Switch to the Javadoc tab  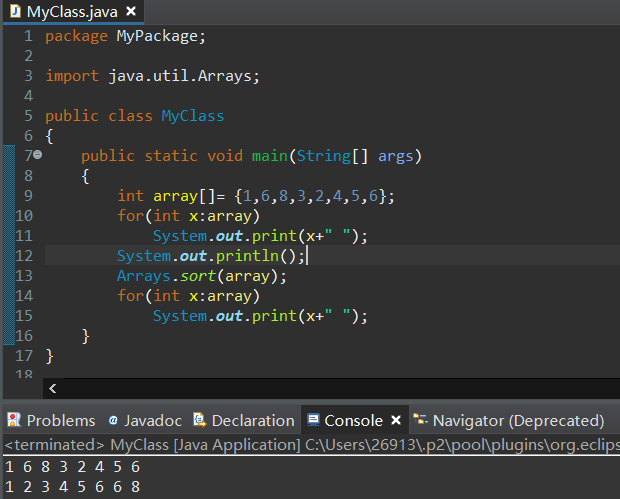145,420
